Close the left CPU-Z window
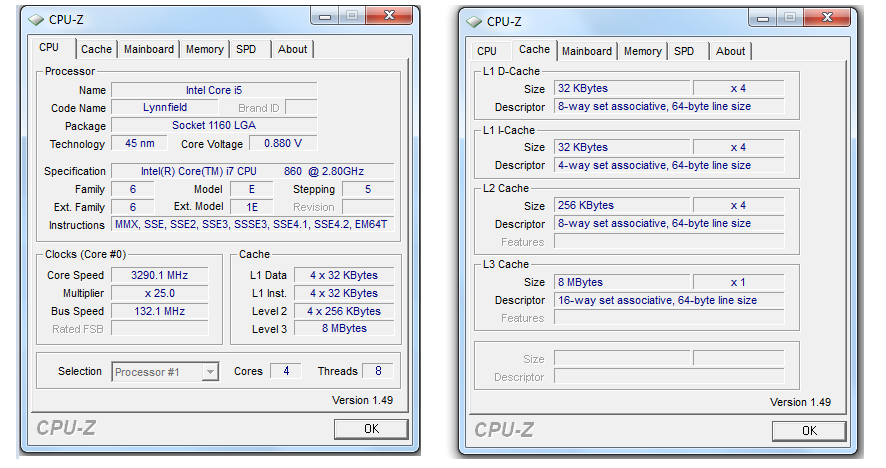Image resolution: width=886 pixels, height=468 pixels. point(389,16)
